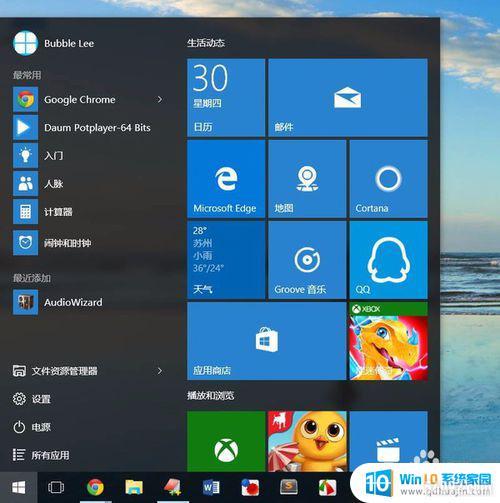Click the 生活动态 group heading

(x=206, y=43)
